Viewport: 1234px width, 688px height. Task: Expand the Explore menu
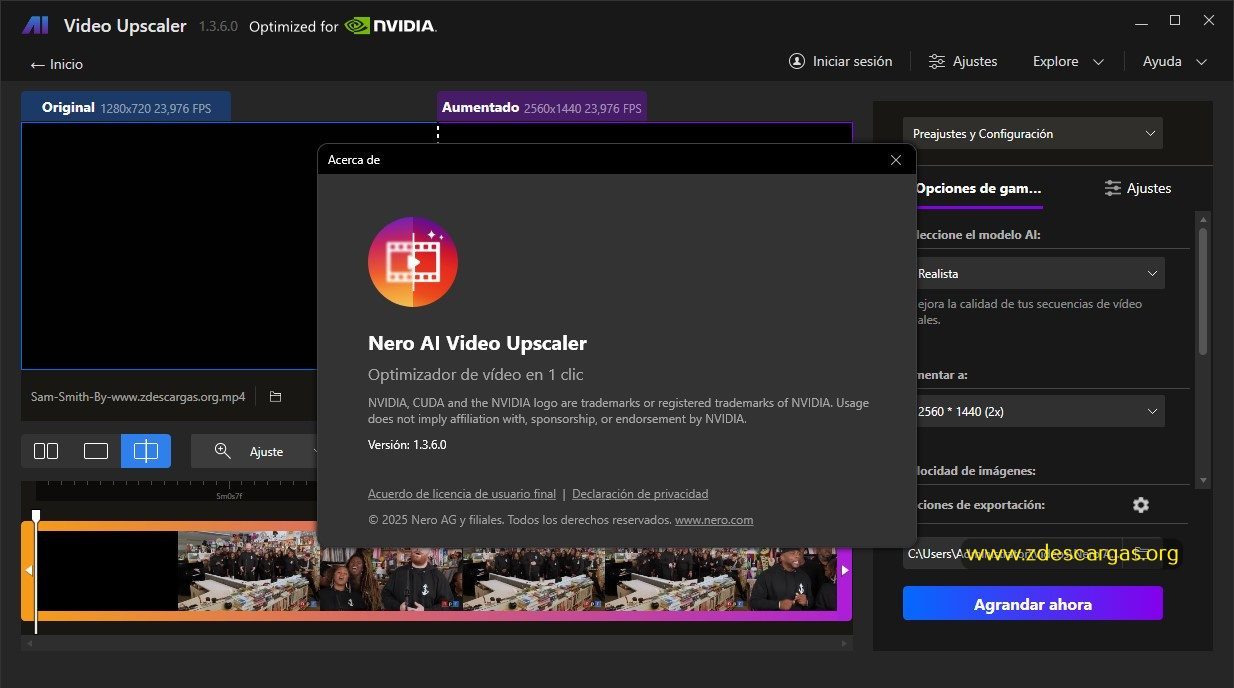coord(1068,61)
